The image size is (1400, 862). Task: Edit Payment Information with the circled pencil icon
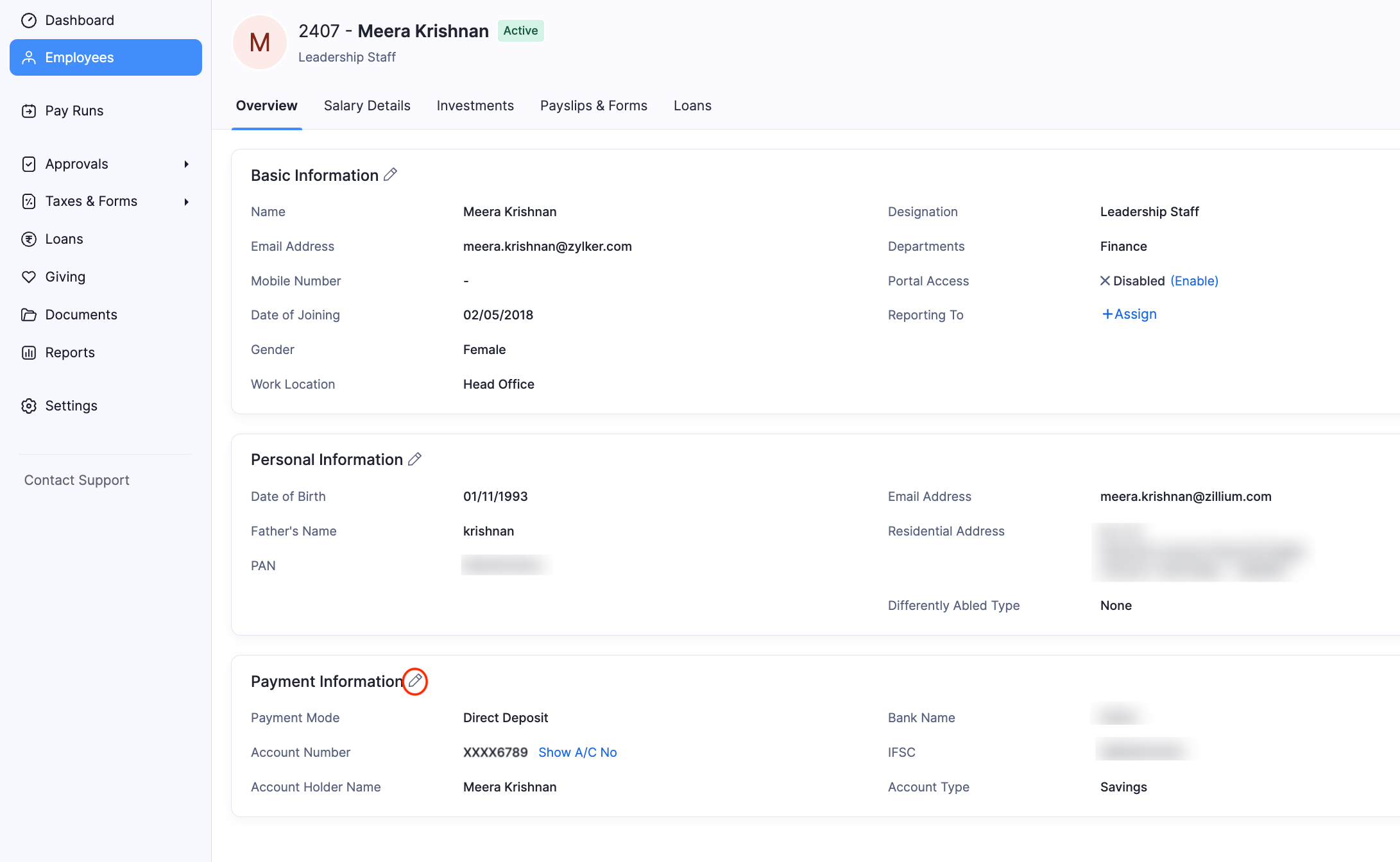click(414, 681)
